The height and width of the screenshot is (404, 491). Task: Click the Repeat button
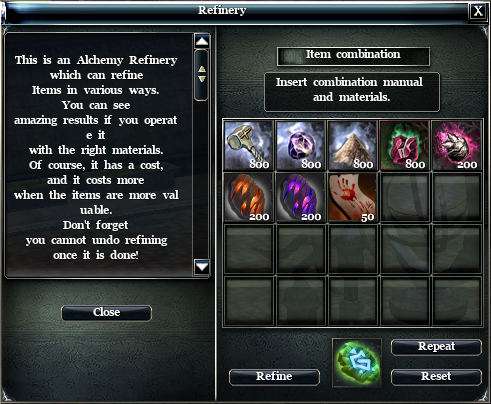pyautogui.click(x=436, y=347)
